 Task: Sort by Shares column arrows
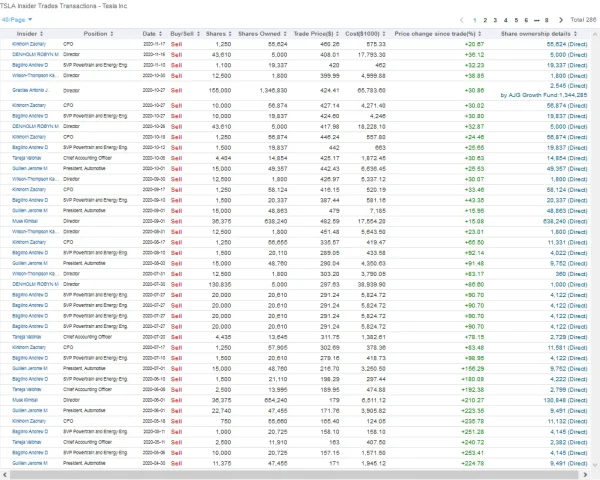pos(230,34)
